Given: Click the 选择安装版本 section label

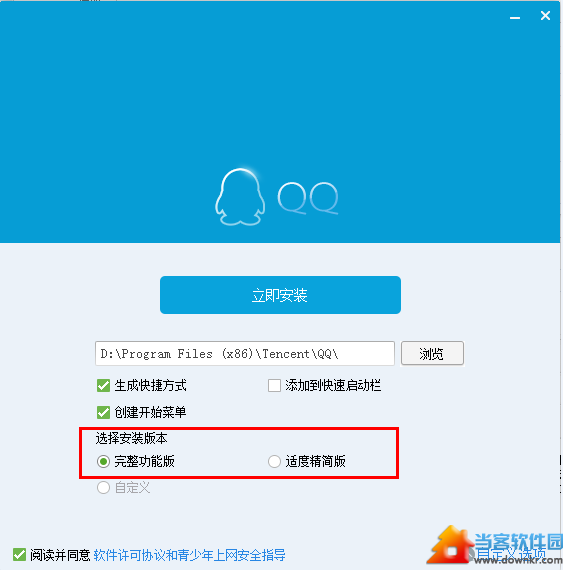Looking at the screenshot, I should [131, 438].
